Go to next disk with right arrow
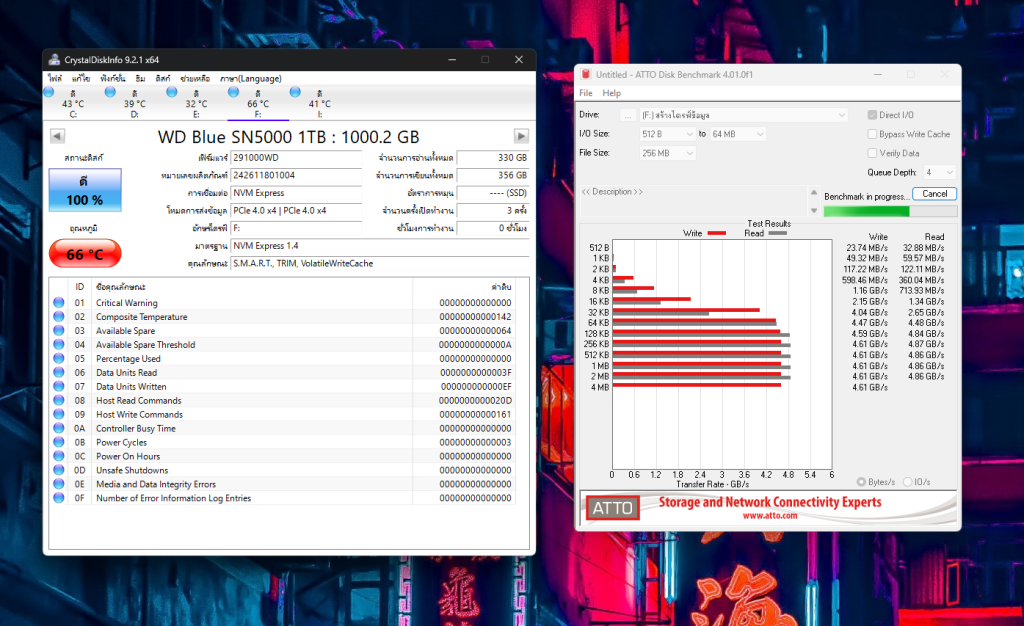1024x626 pixels. tap(521, 136)
